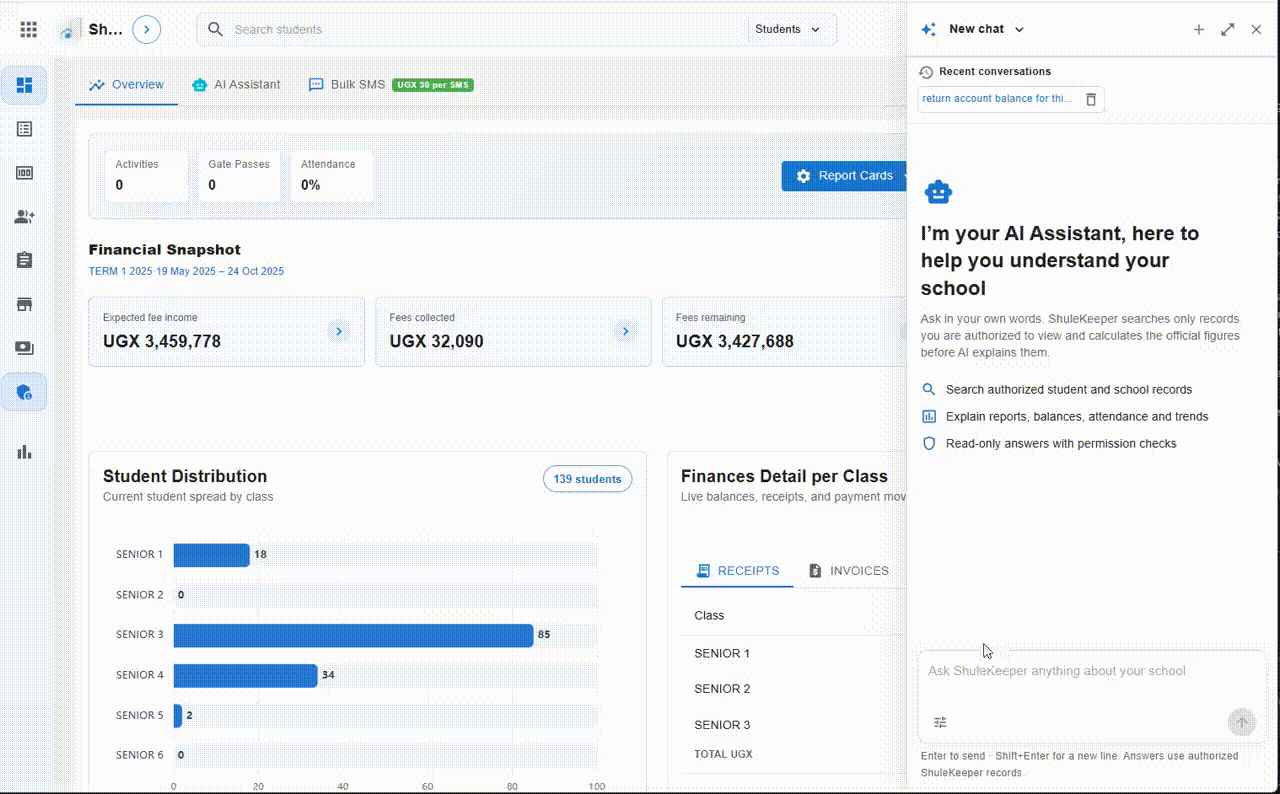Click the SENIOR 5 chart label
The width and height of the screenshot is (1280, 794).
pyautogui.click(x=139, y=715)
